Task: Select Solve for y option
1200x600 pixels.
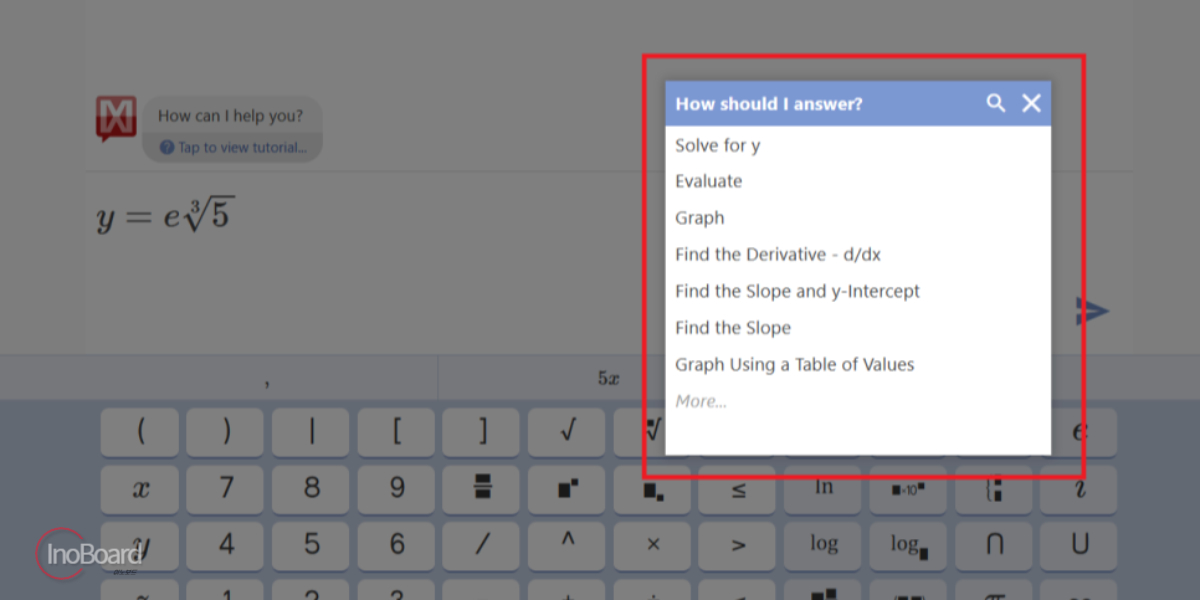Action: pyautogui.click(x=717, y=145)
